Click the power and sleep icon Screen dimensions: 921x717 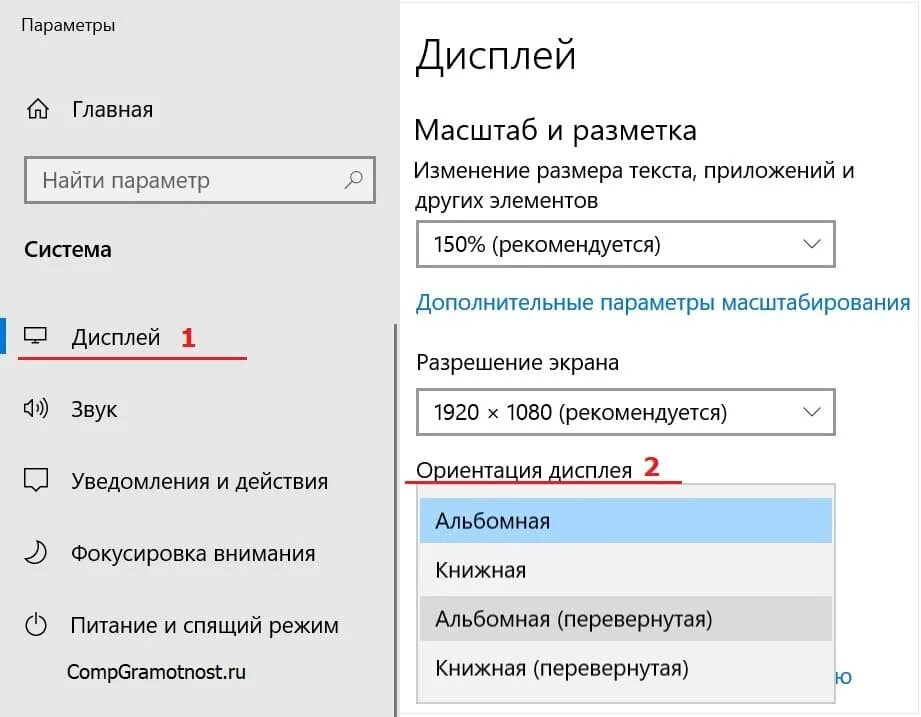click(x=36, y=625)
